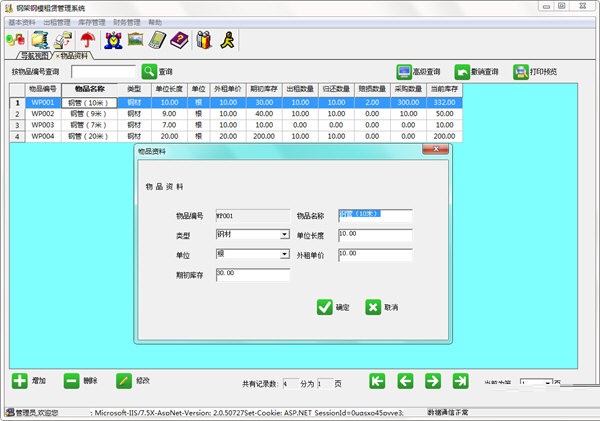The height and width of the screenshot is (421, 600).
Task: Select the WP002 row cell
Action: (x=43, y=114)
